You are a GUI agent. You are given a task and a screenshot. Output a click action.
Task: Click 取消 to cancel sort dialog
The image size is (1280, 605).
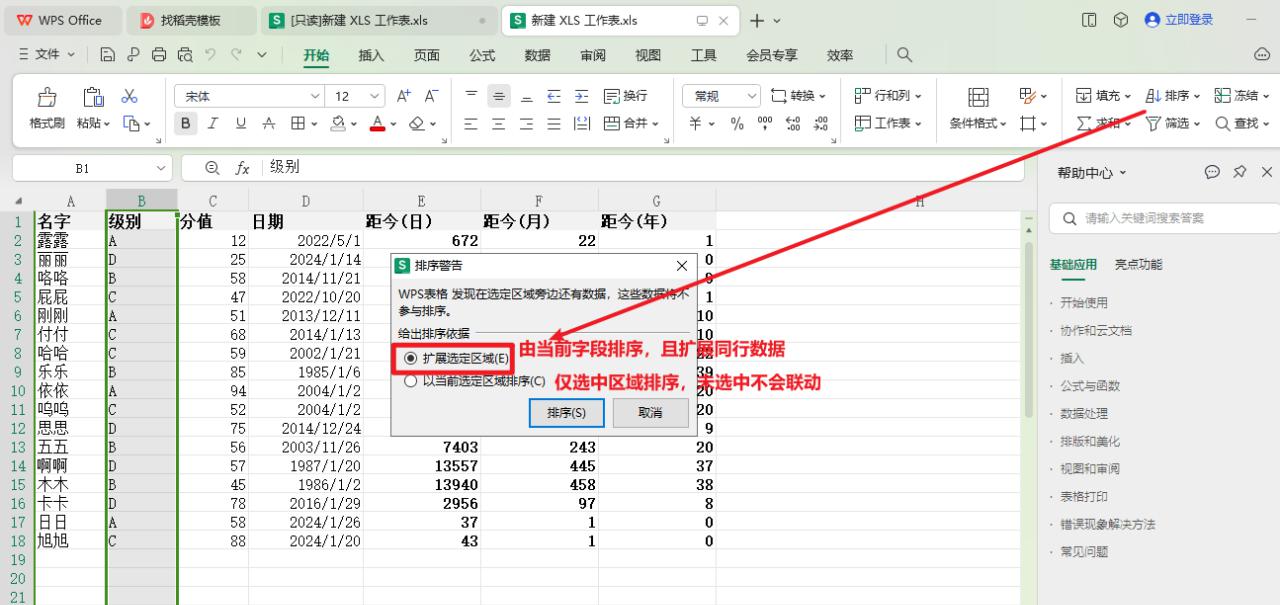tap(650, 412)
